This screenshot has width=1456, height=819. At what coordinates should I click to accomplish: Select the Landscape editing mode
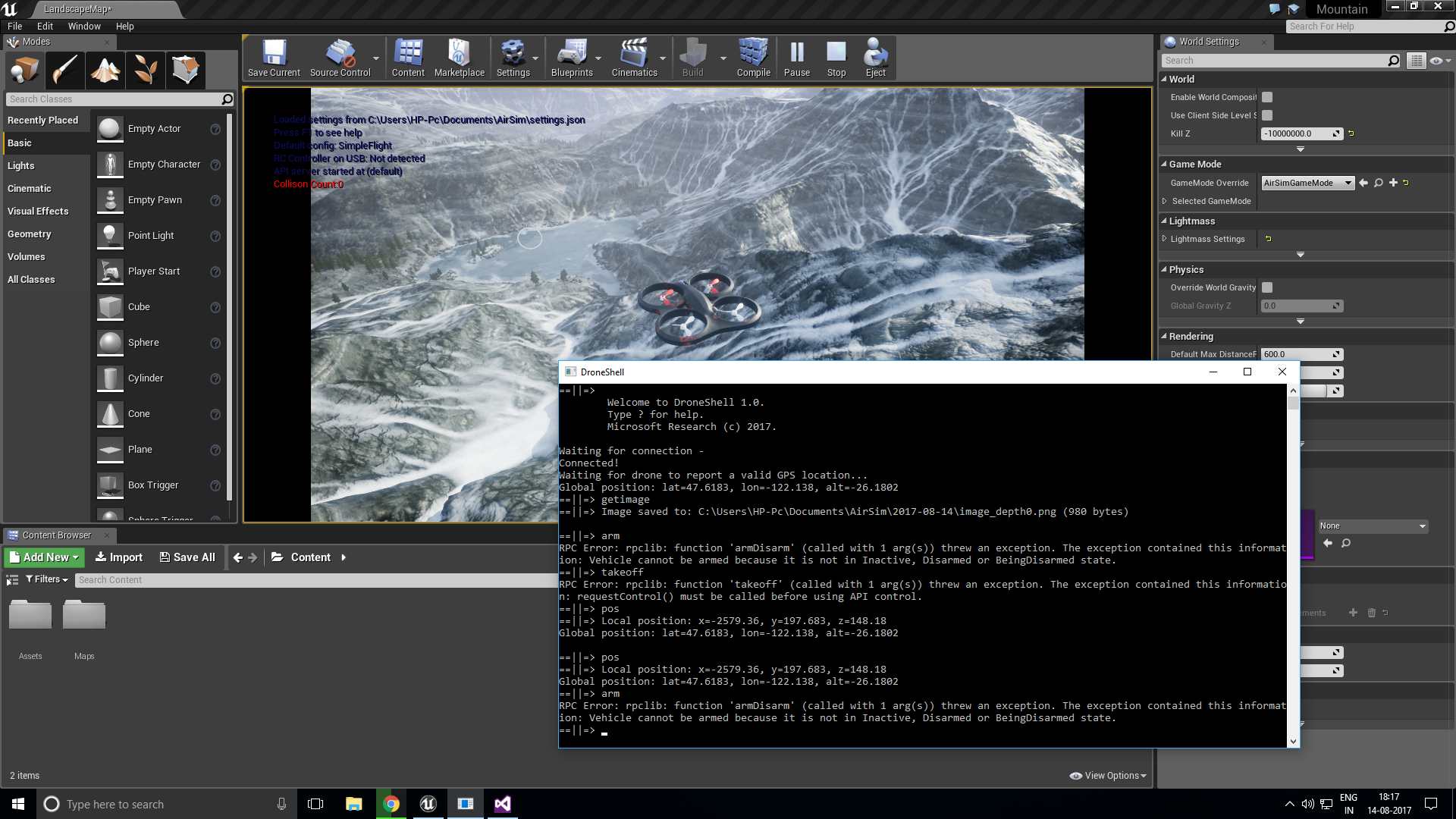pos(105,70)
